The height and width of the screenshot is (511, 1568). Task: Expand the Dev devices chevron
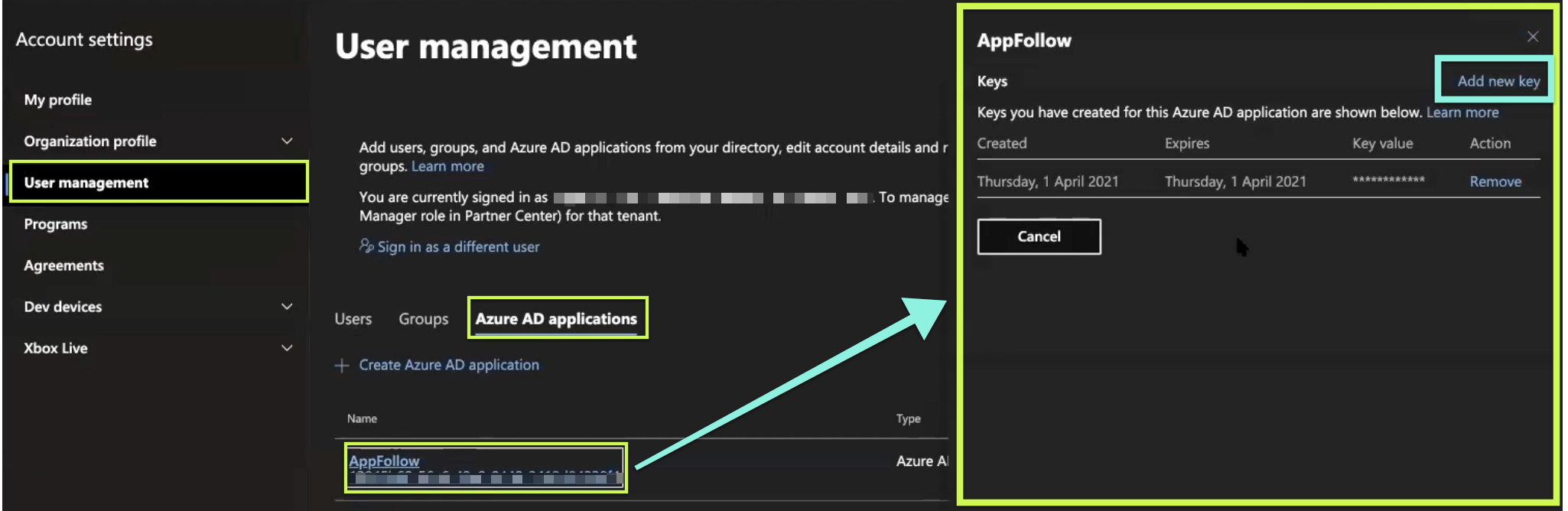pos(287,307)
